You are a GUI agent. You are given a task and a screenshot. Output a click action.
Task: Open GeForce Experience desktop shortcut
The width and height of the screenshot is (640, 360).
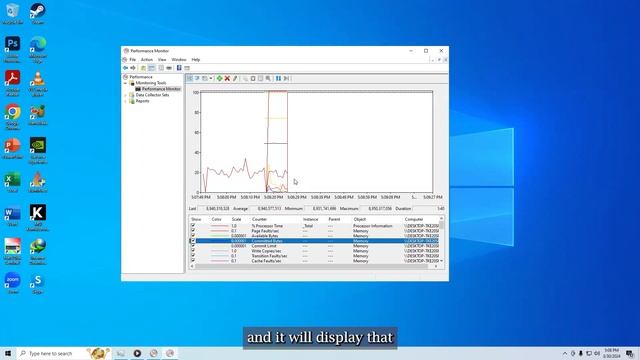point(38,150)
